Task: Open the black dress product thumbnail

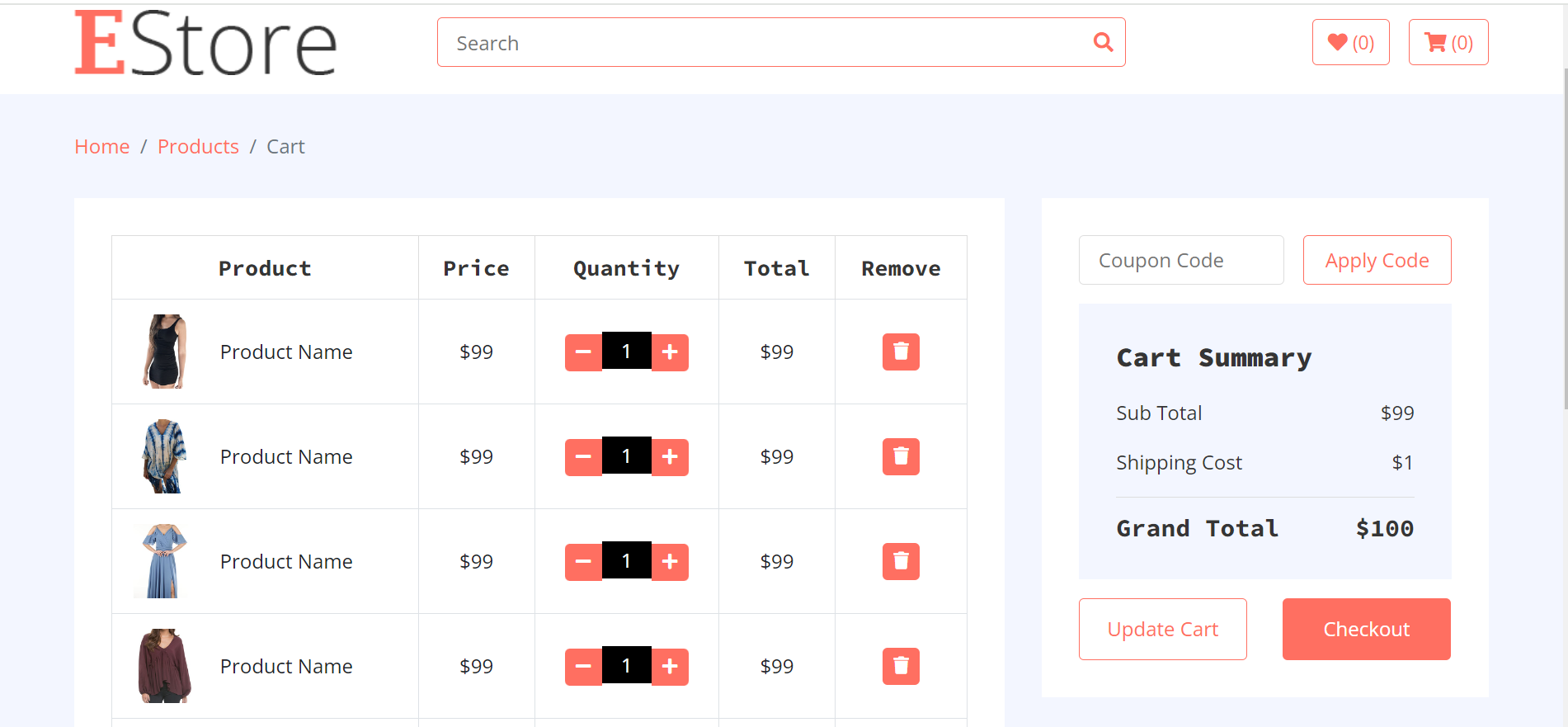Action: pos(164,352)
